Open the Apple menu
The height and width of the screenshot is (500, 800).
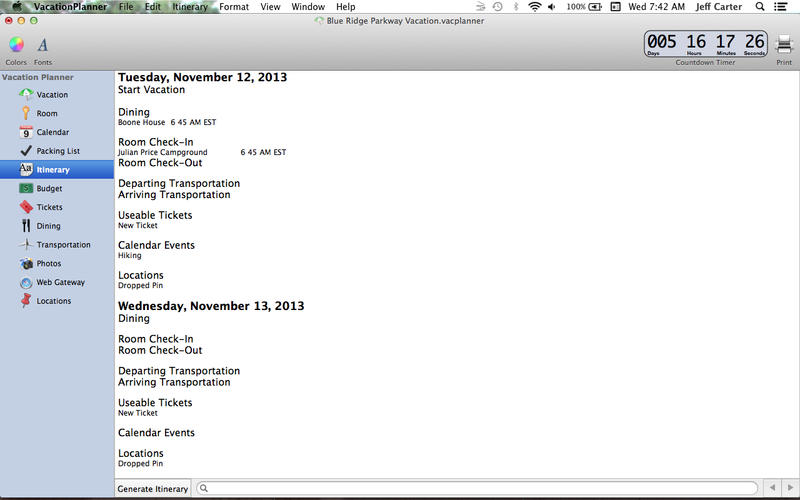[x=16, y=6]
